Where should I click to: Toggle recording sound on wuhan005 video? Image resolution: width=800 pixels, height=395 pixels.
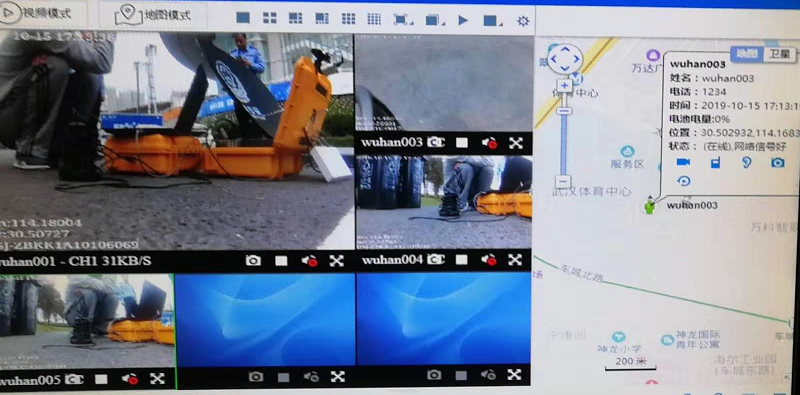[x=130, y=379]
